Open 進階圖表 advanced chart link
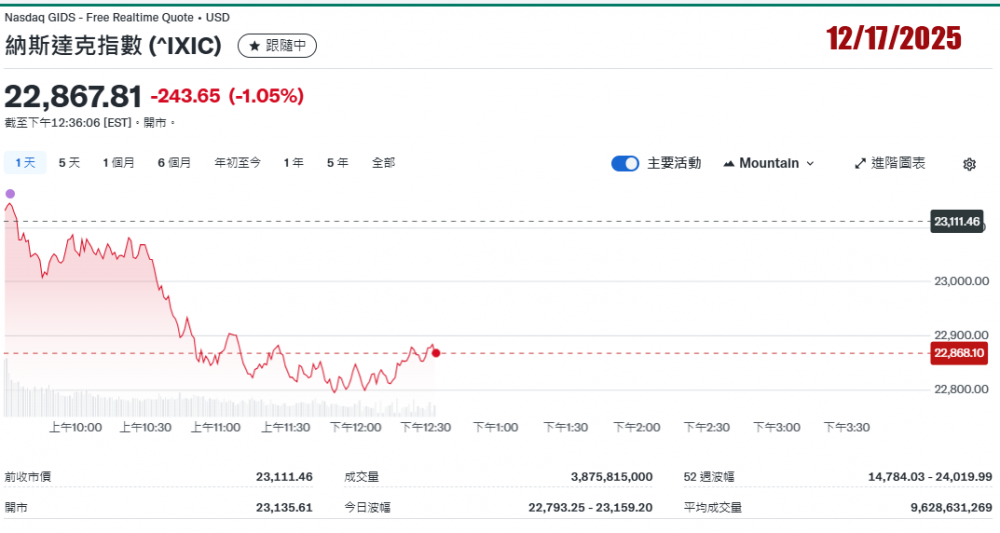This screenshot has width=1000, height=533. pos(897,163)
